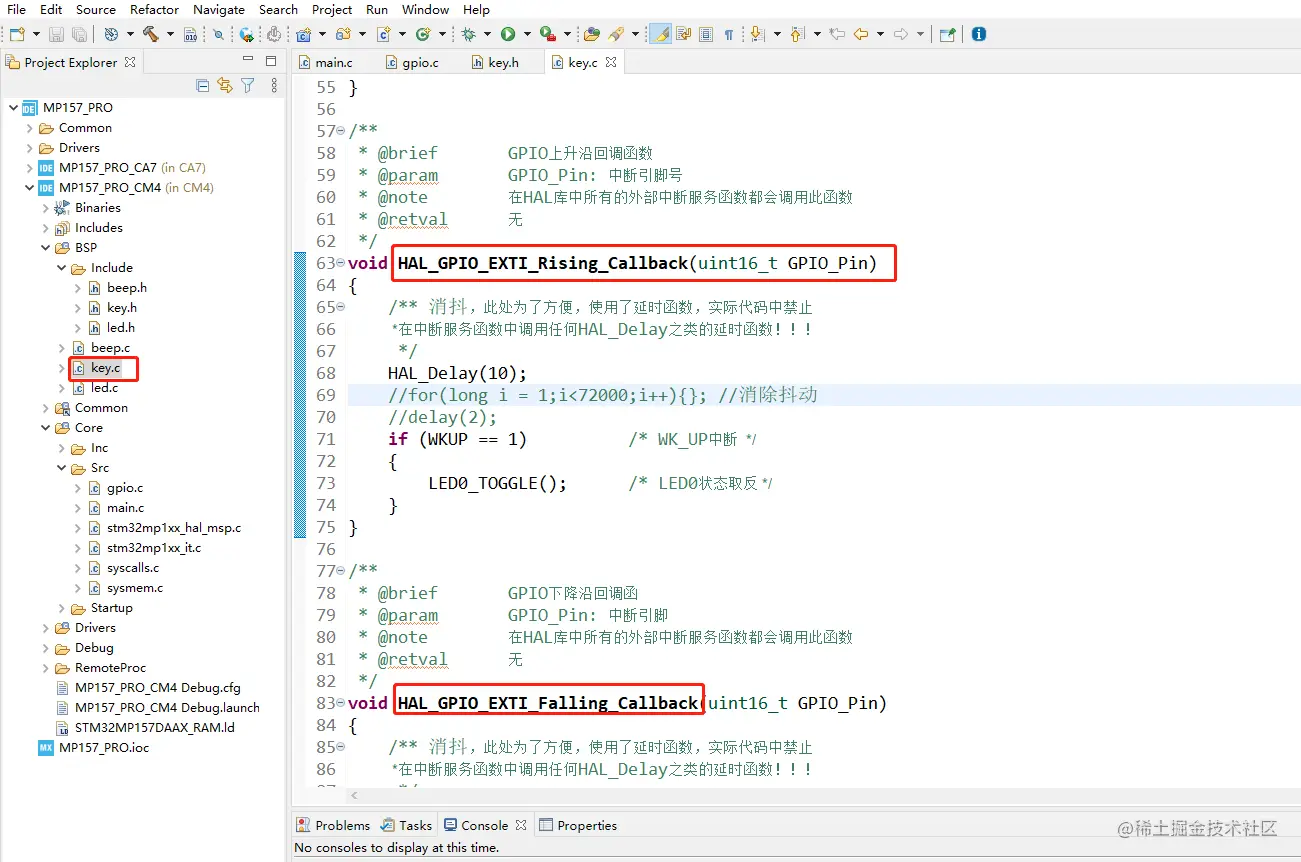Switch to the main.c editor tab

click(325, 62)
